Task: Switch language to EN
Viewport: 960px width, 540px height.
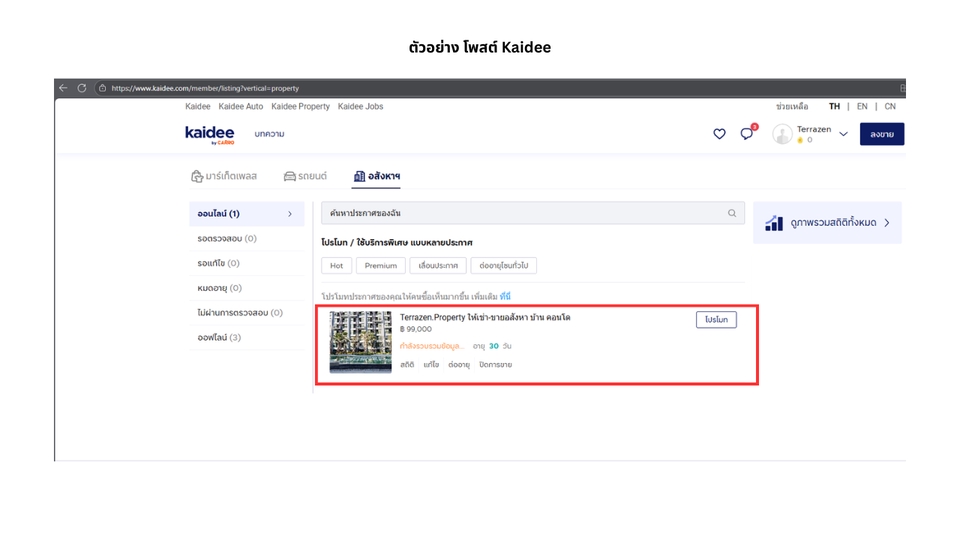Action: coord(862,106)
